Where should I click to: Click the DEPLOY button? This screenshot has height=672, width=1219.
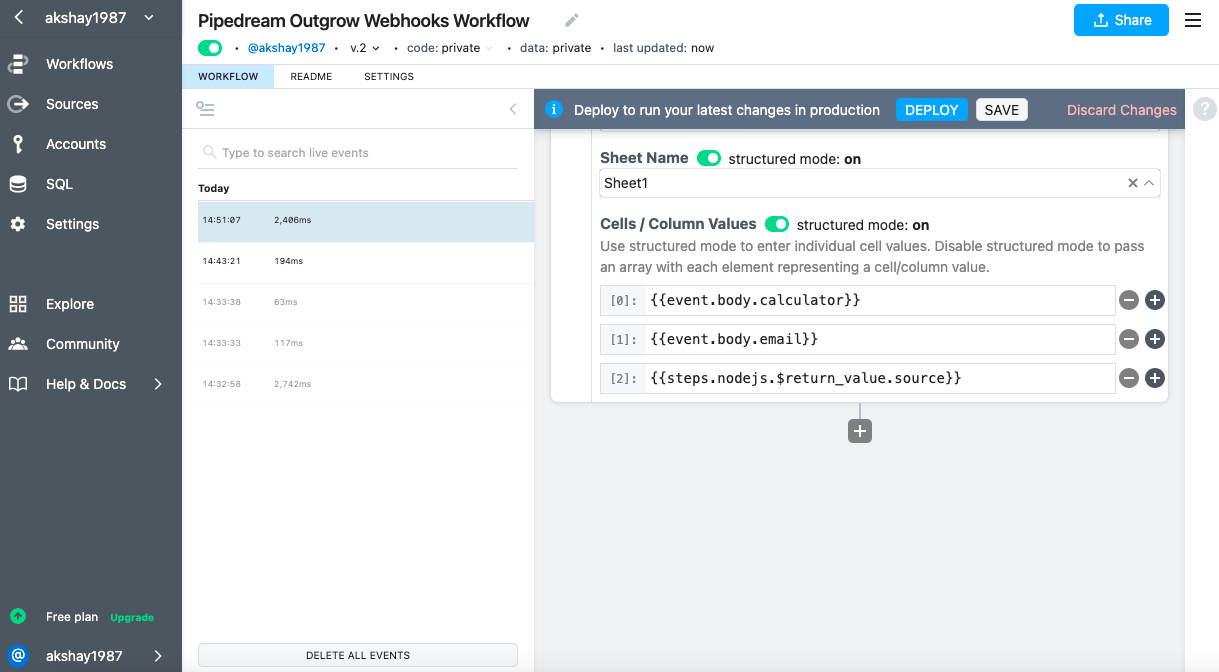[x=932, y=110]
